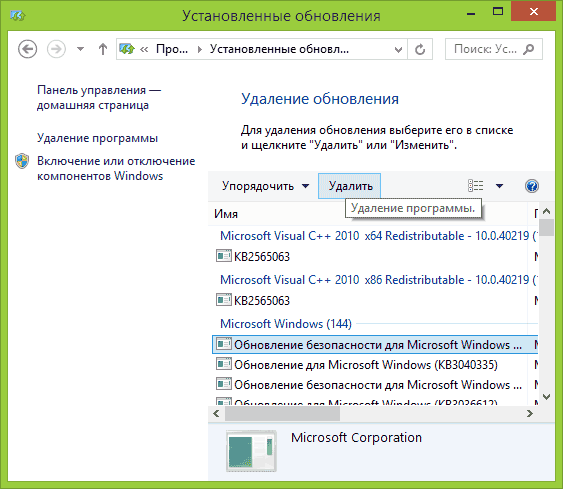
Task: Minimize the Установленные обновления window
Action: pos(471,13)
